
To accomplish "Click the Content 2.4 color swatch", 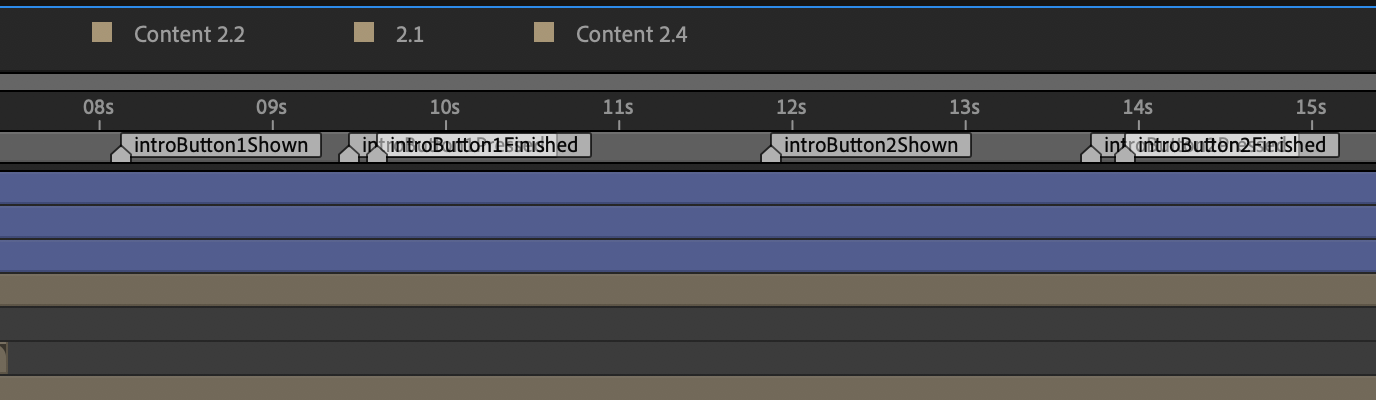I will pos(544,33).
